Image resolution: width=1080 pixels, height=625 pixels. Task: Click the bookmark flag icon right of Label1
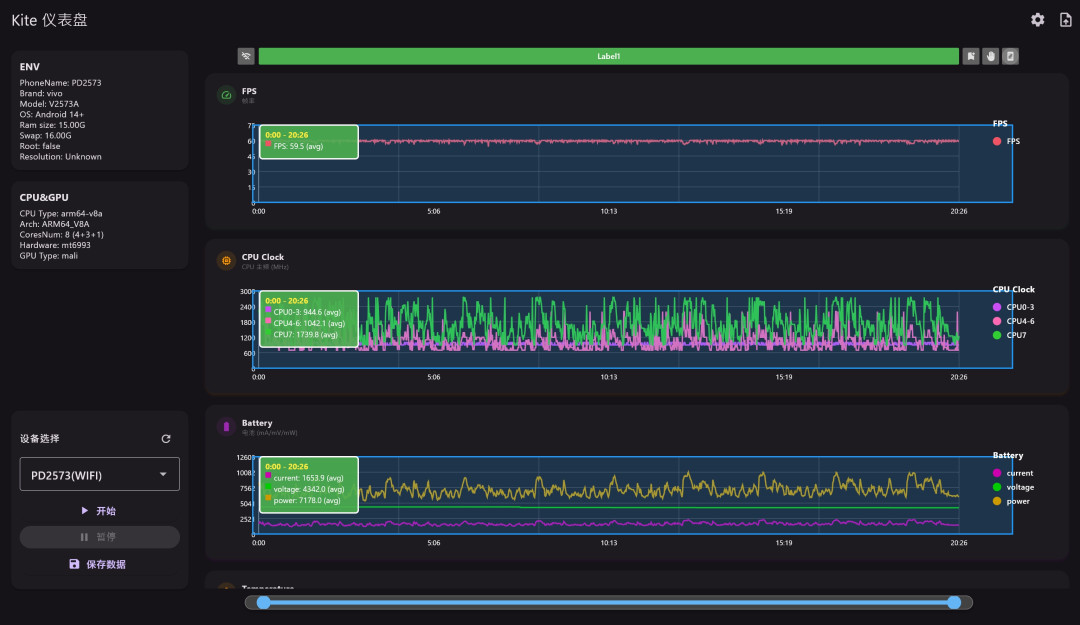(x=971, y=57)
